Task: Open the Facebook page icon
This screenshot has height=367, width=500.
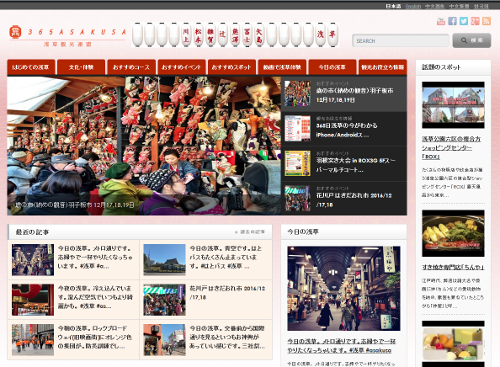Action: tap(452, 21)
